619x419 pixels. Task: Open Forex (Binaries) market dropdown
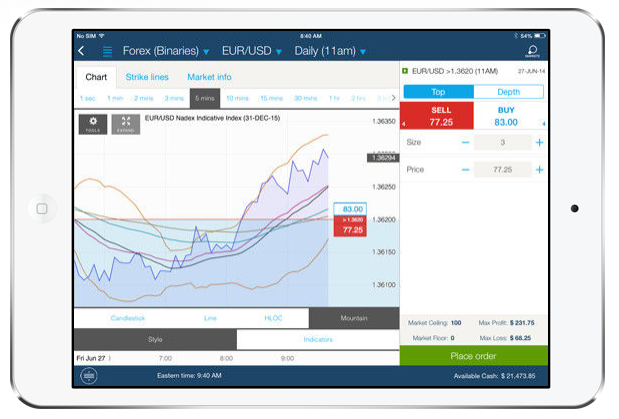click(x=166, y=51)
